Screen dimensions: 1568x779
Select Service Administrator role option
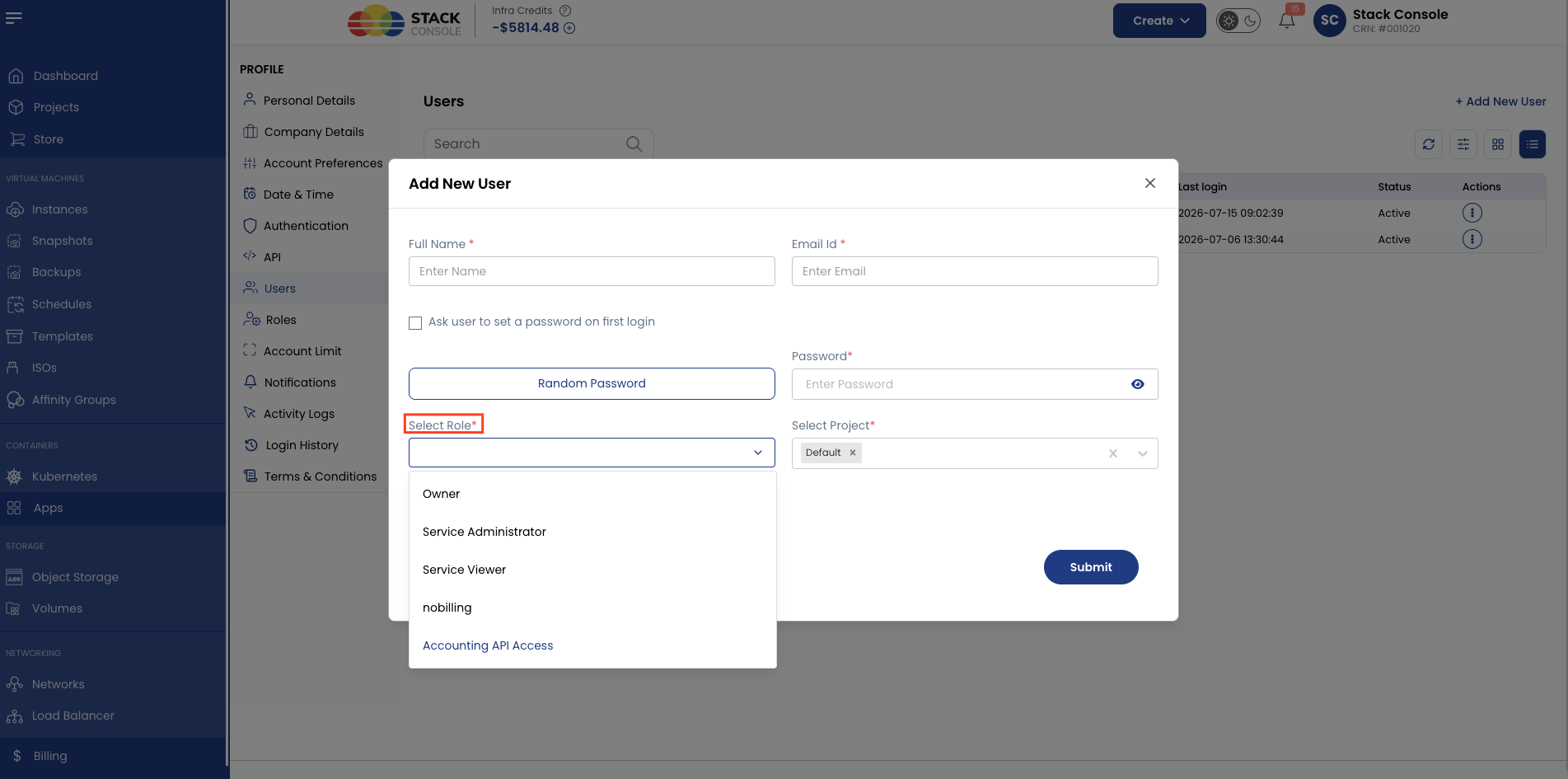(592, 532)
